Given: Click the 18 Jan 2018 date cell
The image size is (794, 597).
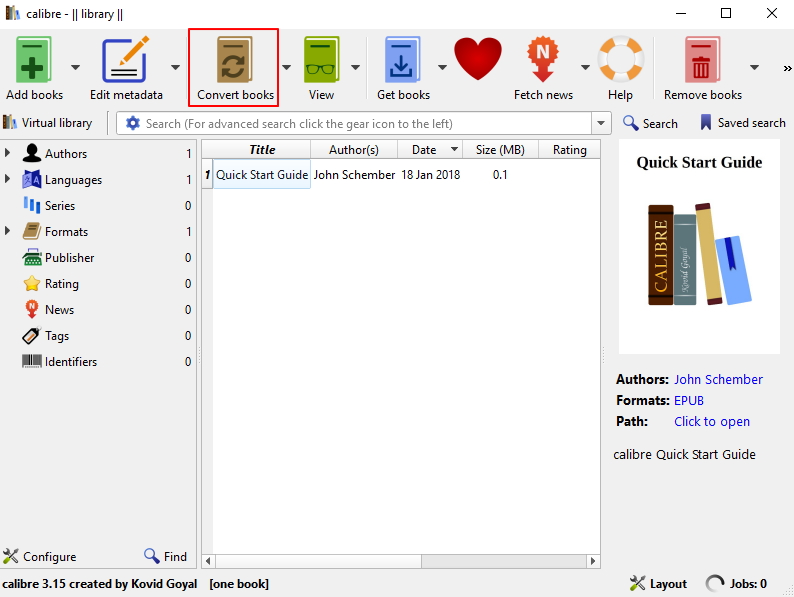Looking at the screenshot, I should 430,175.
